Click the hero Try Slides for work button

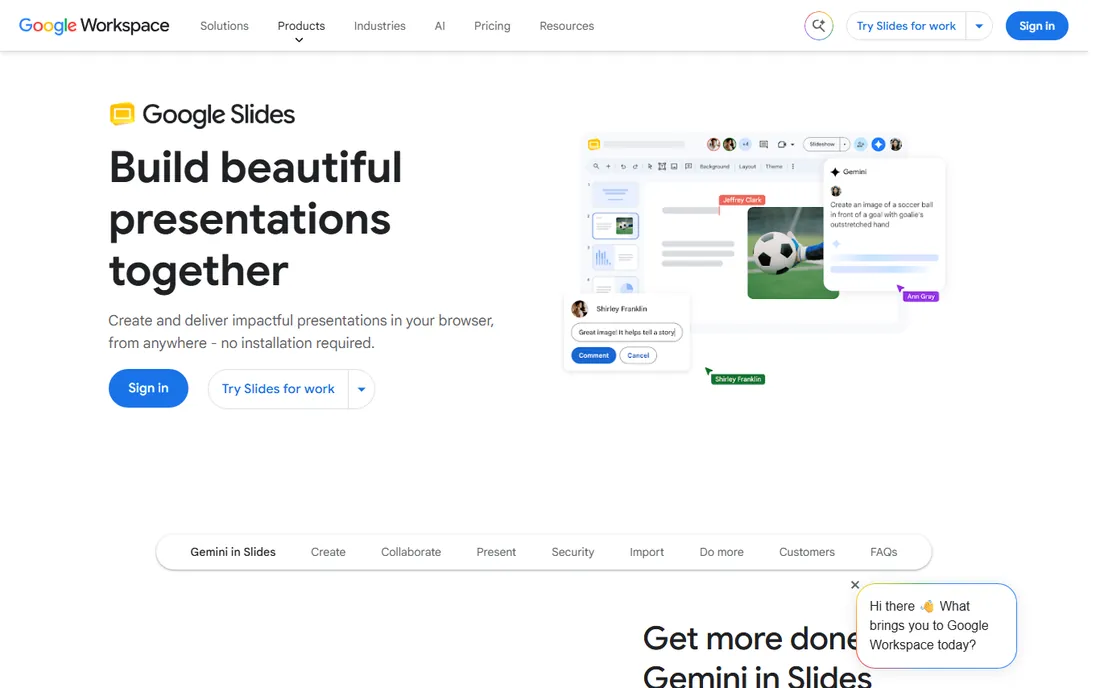click(279, 389)
